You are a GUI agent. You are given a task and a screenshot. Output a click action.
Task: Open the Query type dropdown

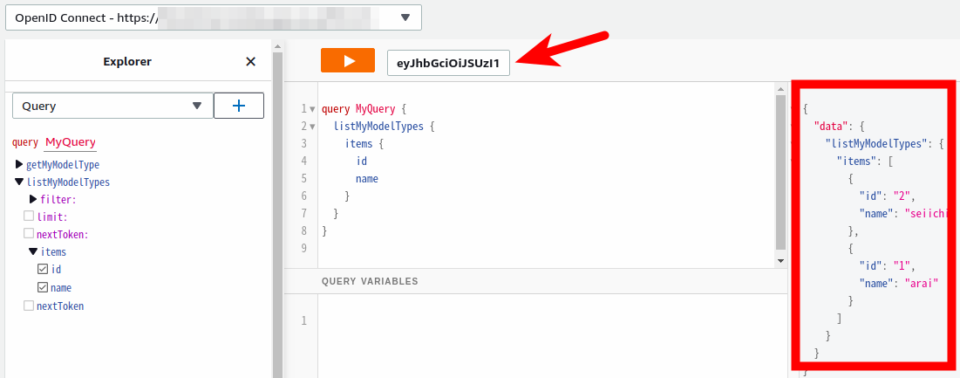click(x=113, y=106)
